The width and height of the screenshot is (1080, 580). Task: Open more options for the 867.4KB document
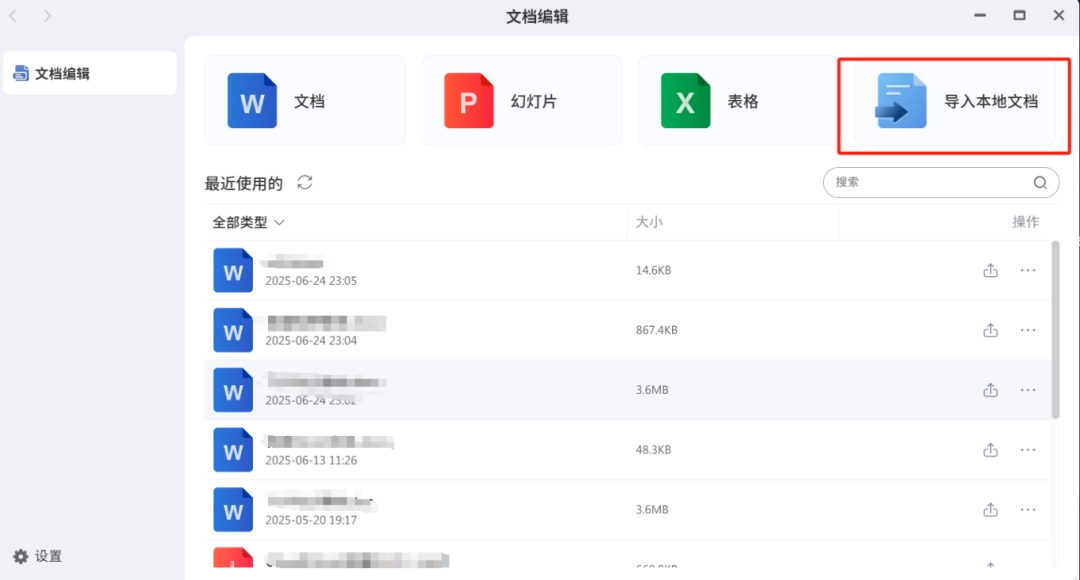(1028, 330)
